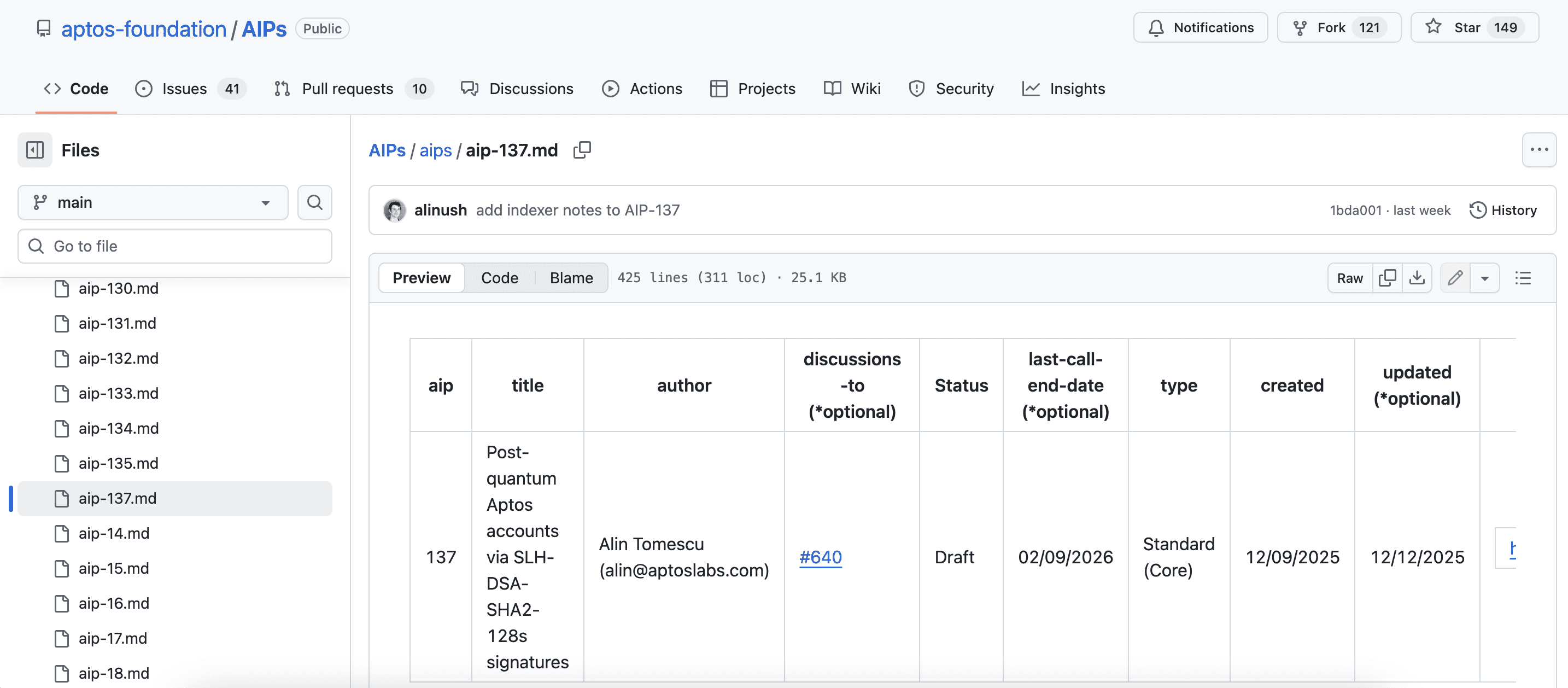1568x688 pixels.
Task: Copy raw file contents icon
Action: pos(1387,278)
